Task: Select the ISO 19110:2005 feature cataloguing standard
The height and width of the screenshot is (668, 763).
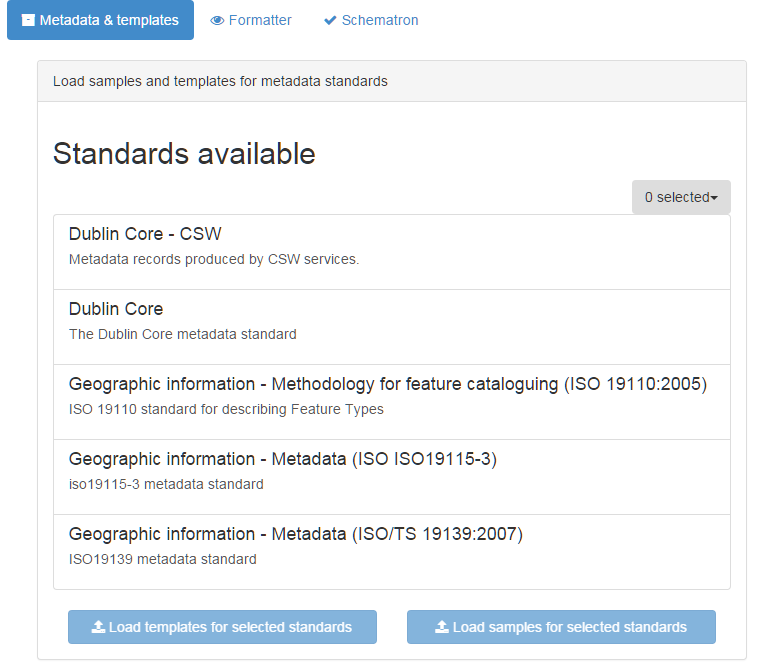Action: pos(392,402)
